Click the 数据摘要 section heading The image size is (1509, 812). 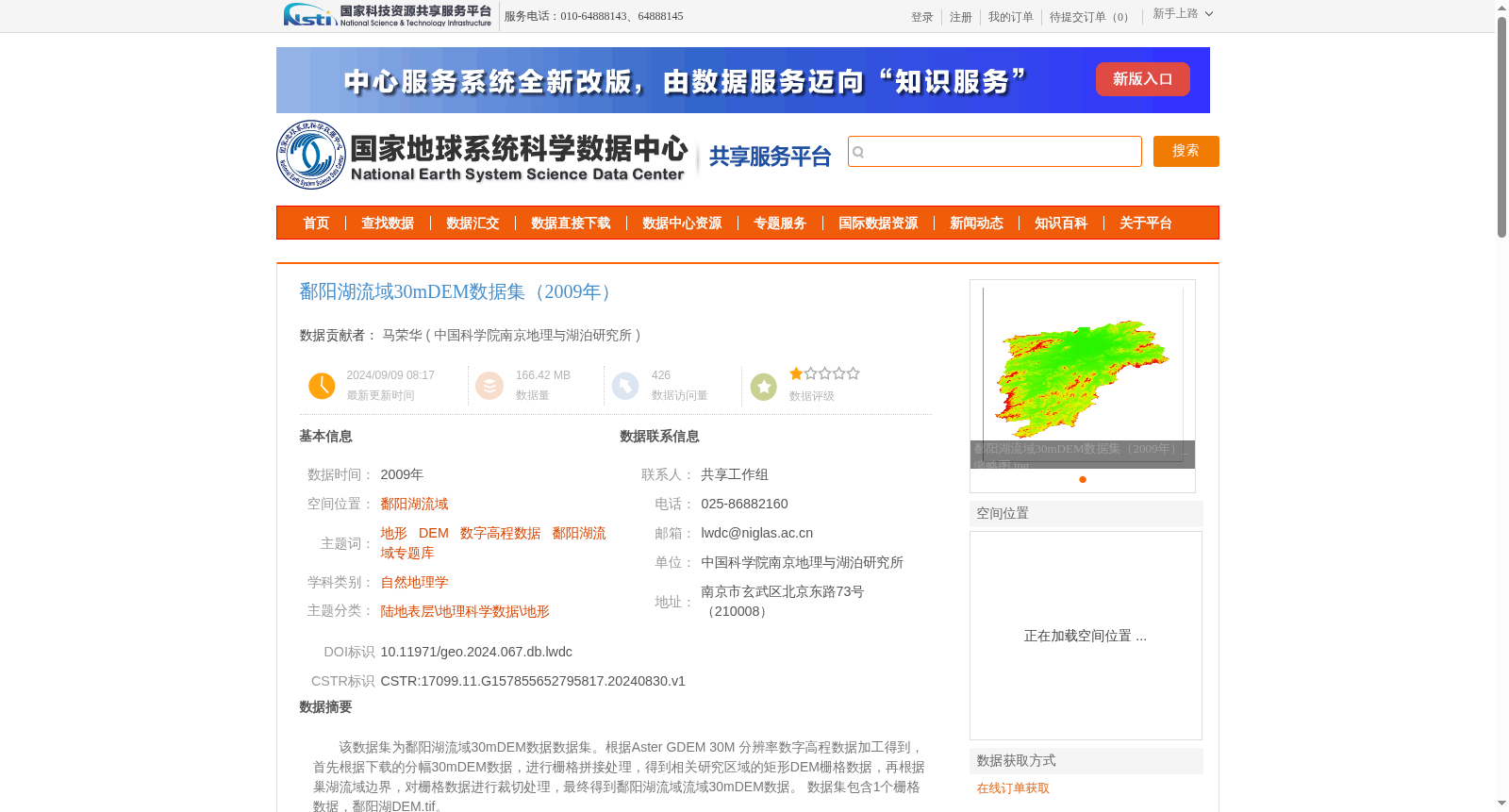coord(325,707)
